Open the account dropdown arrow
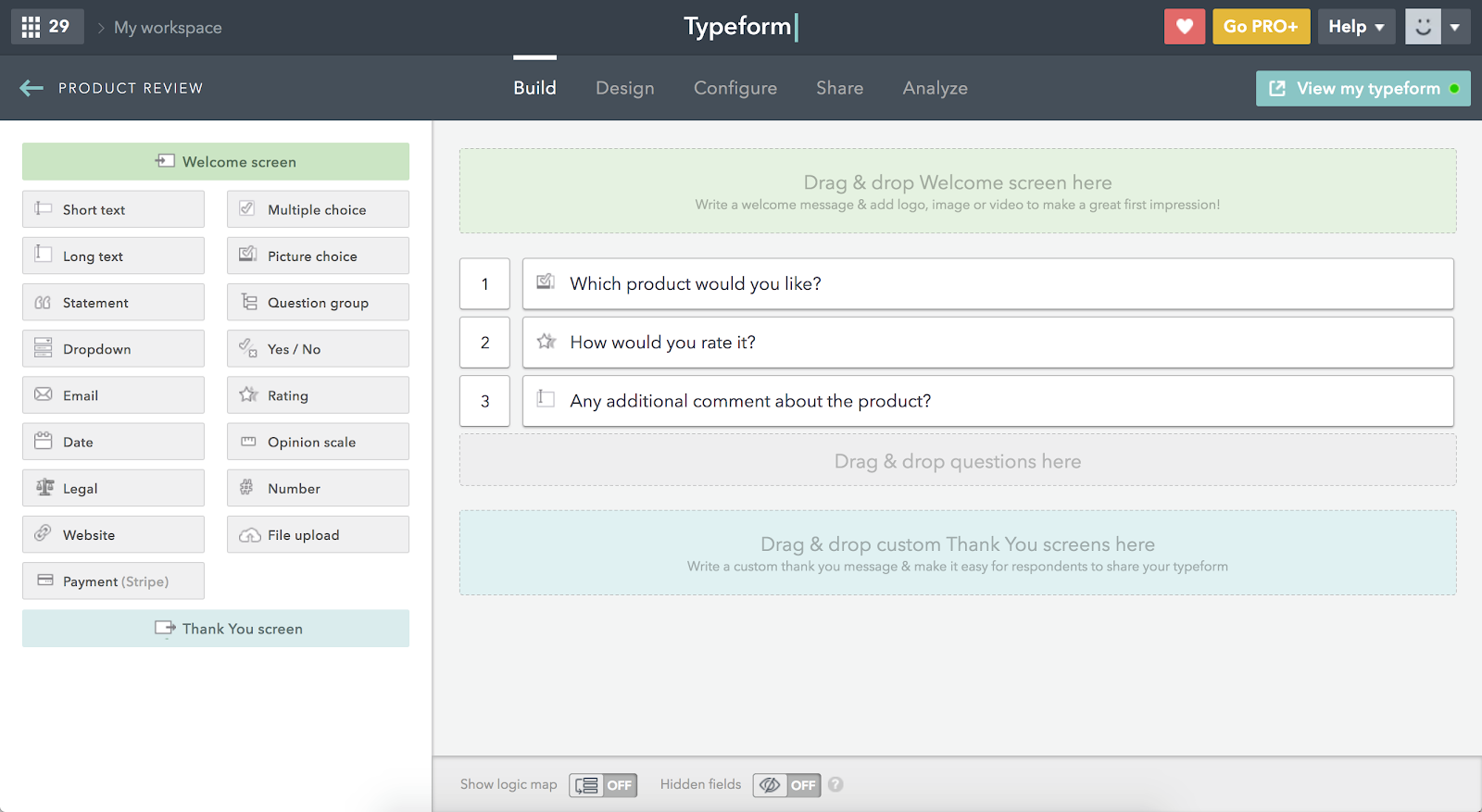The height and width of the screenshot is (812, 1482). click(x=1456, y=27)
